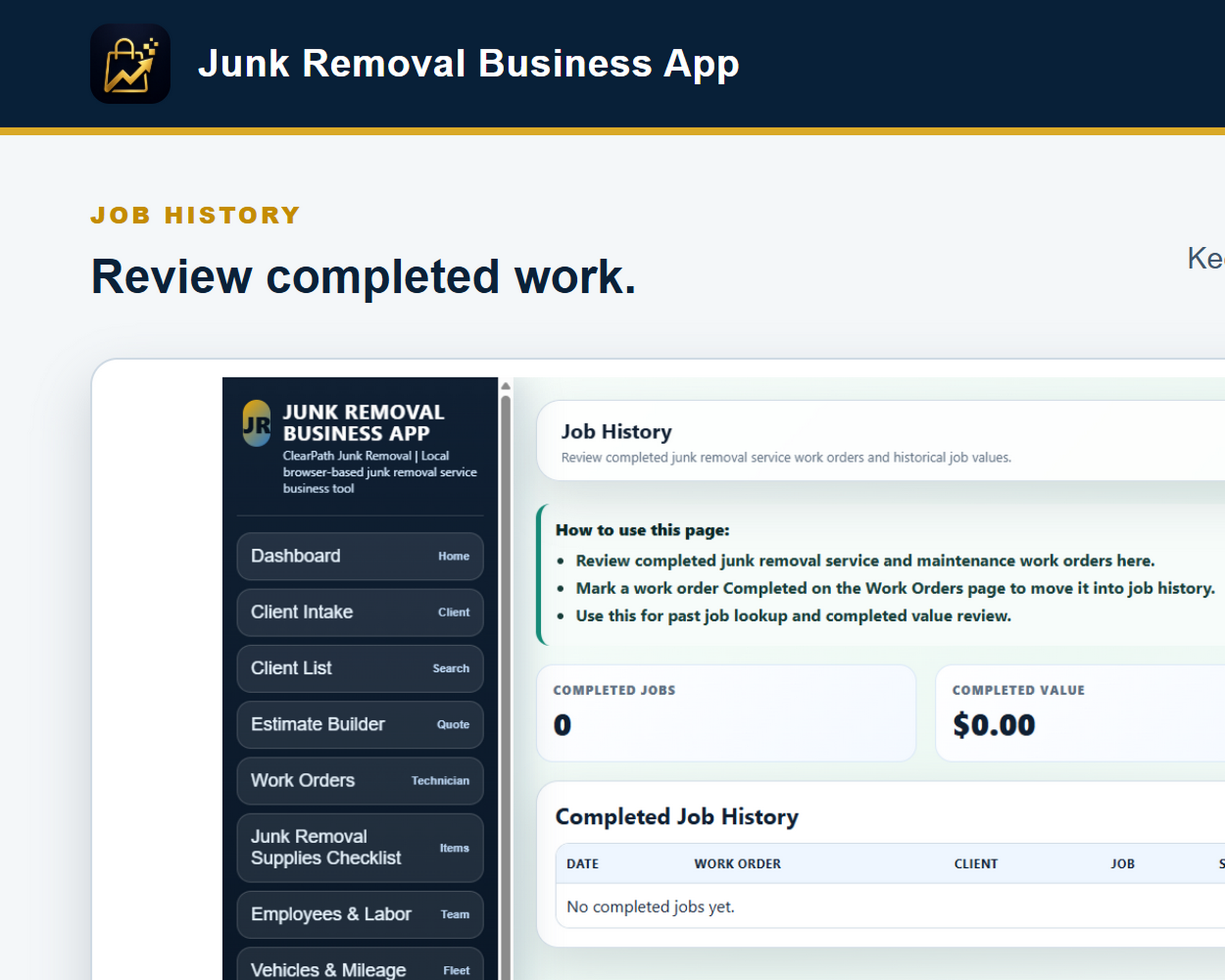The image size is (1225, 980).
Task: Click the gold shopping bag app logo
Action: pyautogui.click(x=130, y=64)
